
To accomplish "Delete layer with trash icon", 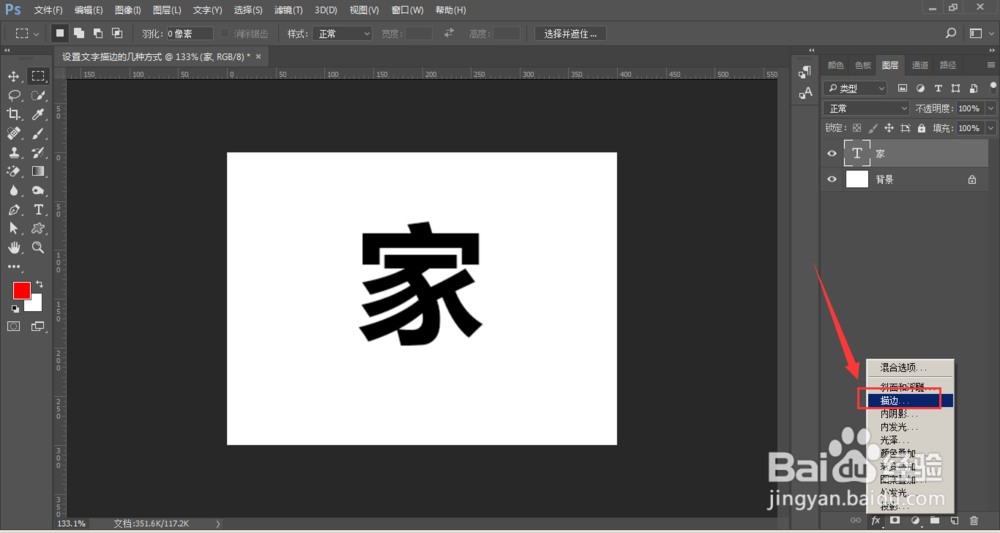I will (974, 521).
